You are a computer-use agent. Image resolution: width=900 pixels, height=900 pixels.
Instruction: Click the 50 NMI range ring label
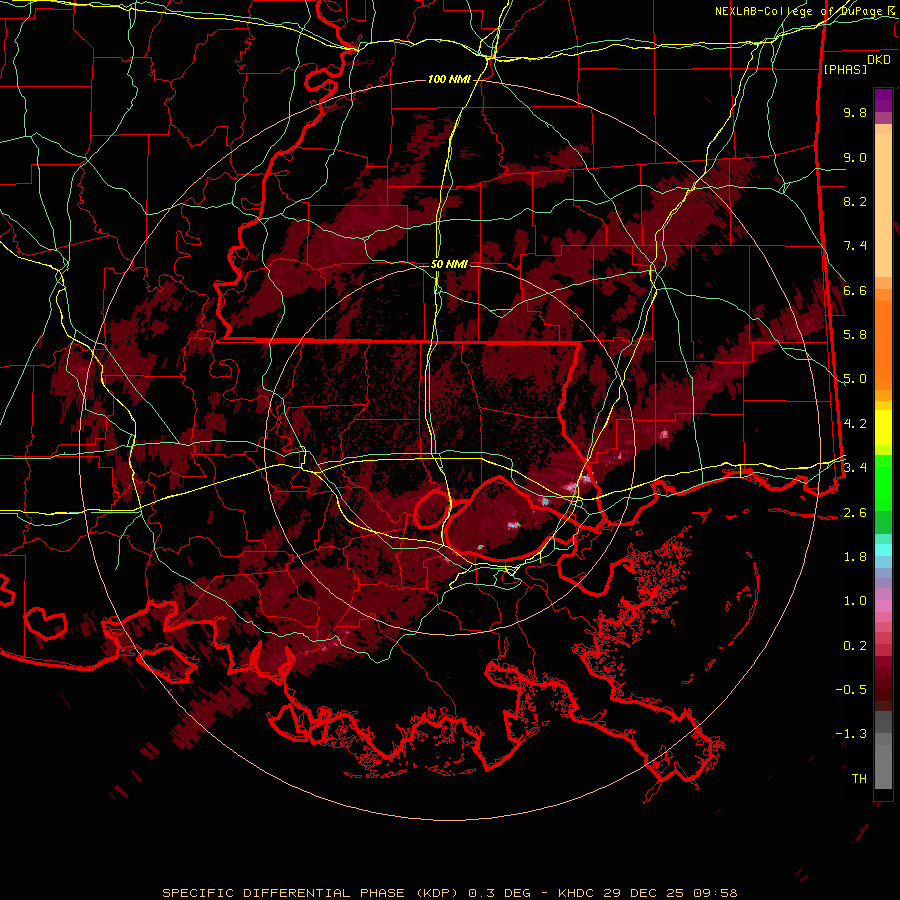[449, 264]
